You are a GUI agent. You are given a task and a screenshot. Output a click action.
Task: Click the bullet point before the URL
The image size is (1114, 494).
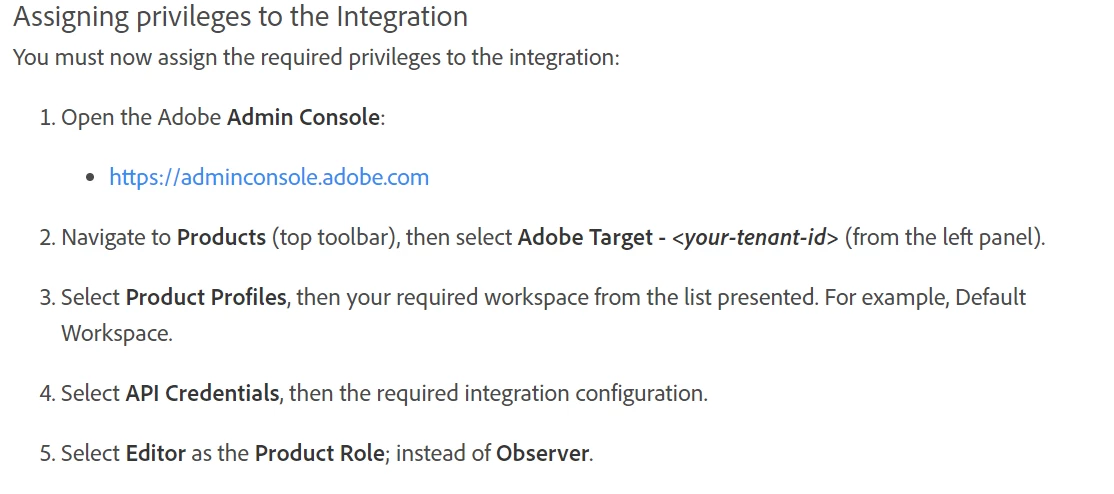point(90,178)
